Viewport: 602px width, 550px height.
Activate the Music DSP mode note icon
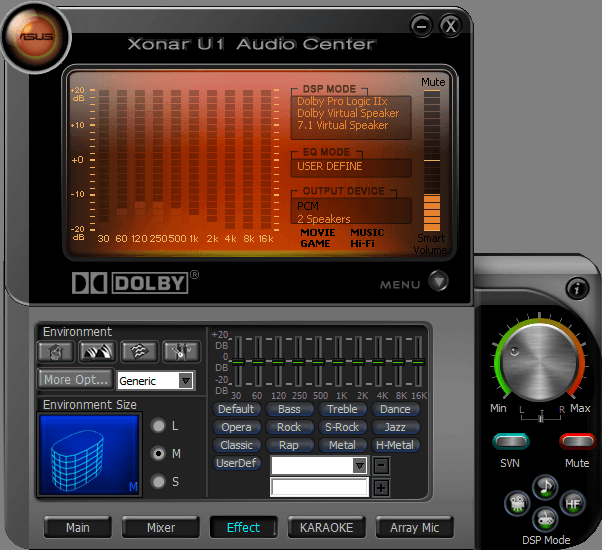click(x=545, y=487)
